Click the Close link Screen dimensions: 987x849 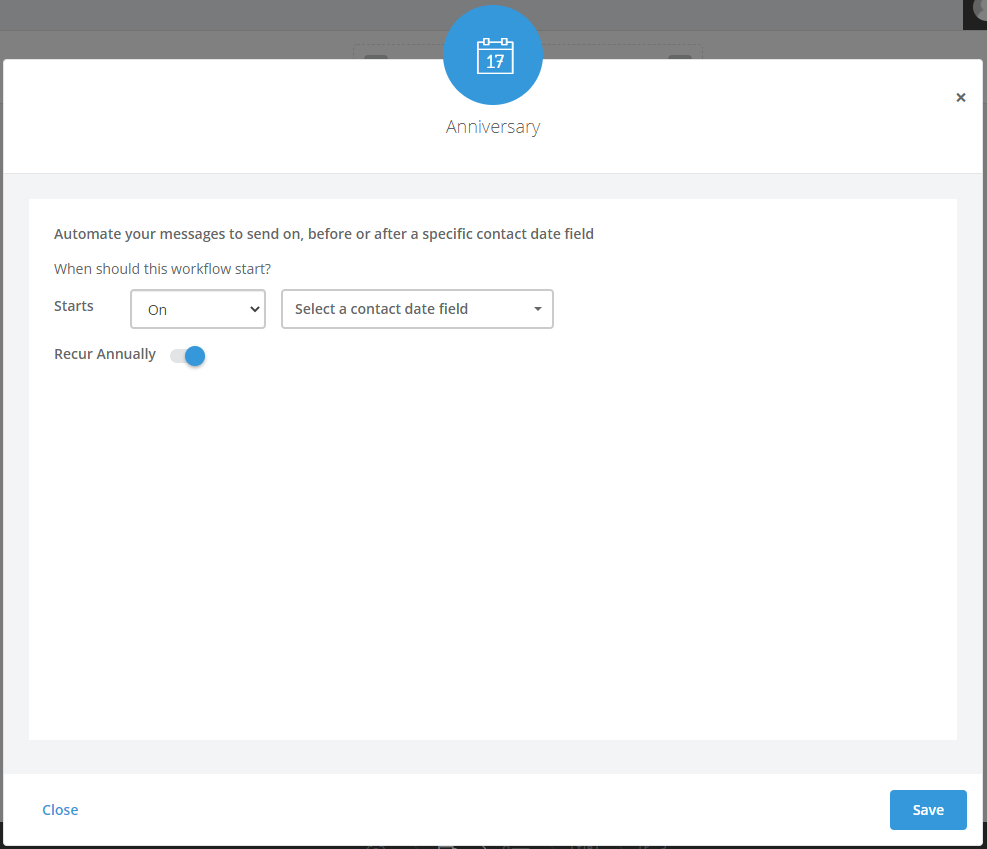60,810
